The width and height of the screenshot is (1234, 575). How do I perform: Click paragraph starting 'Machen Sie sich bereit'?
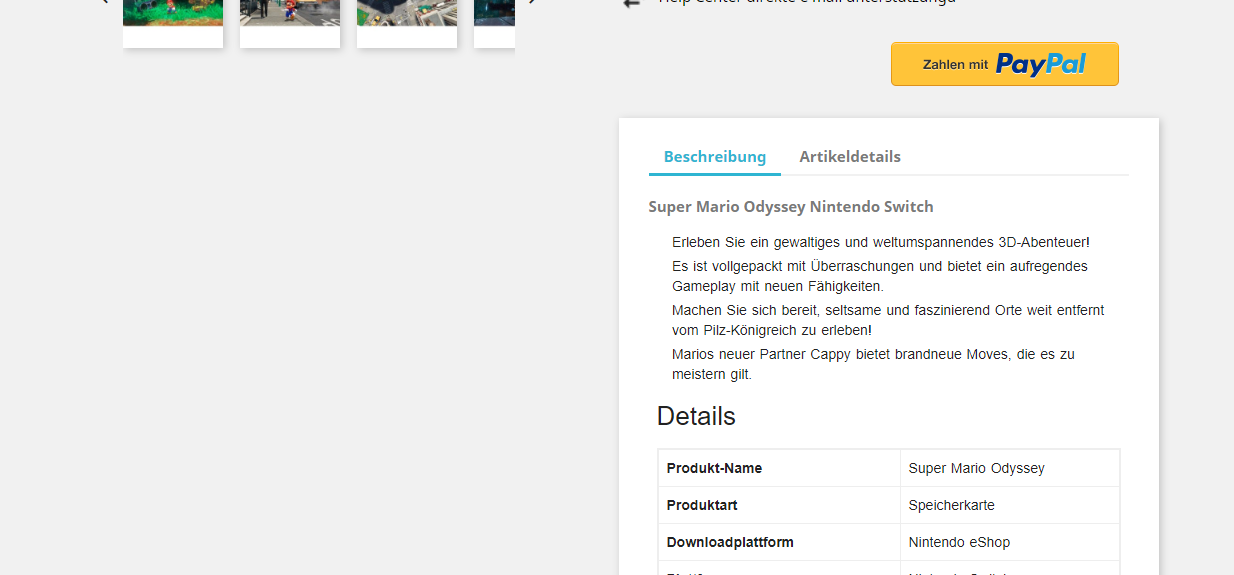click(x=888, y=320)
